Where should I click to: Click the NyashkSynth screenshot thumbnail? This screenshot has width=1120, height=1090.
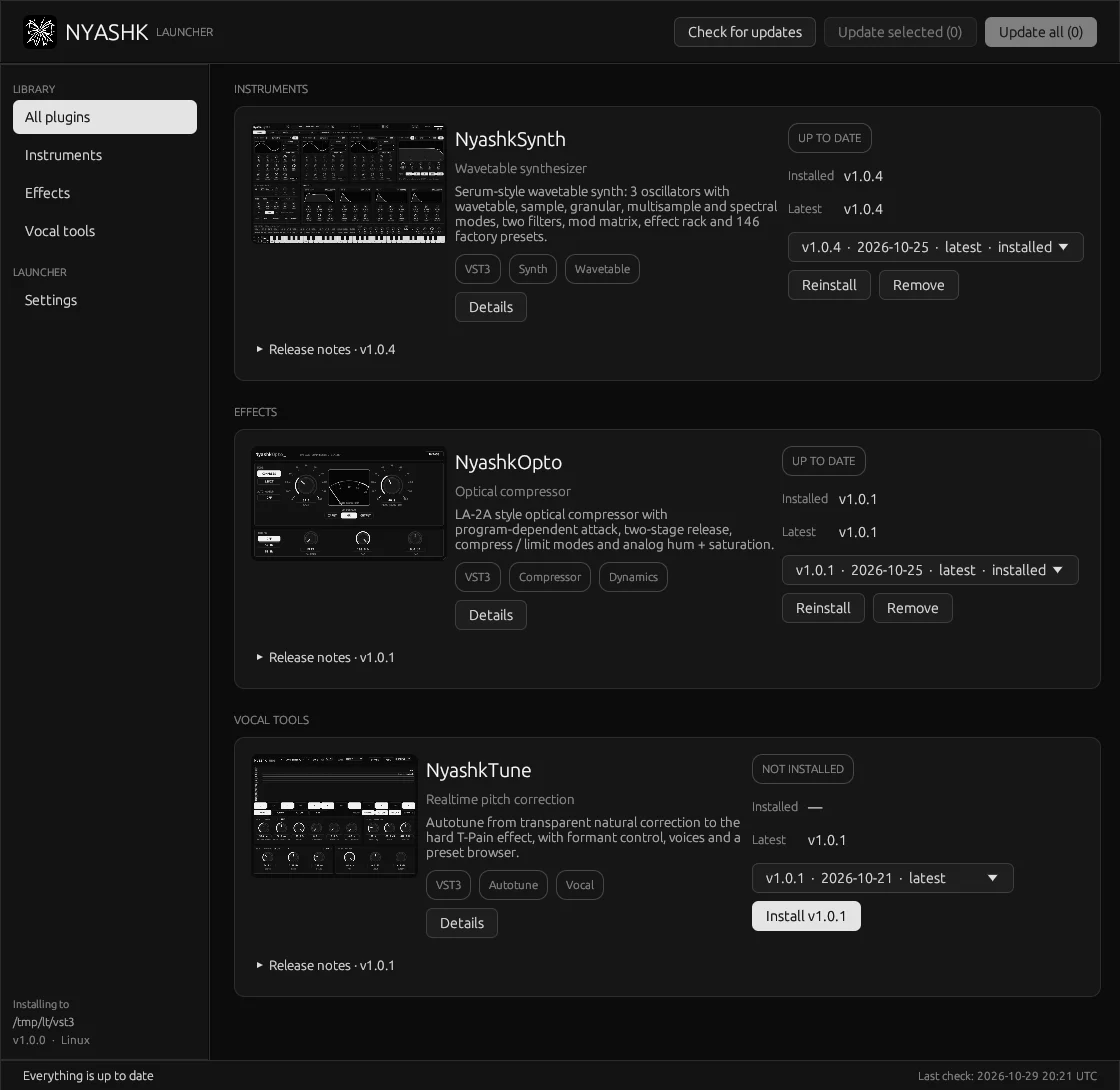tap(349, 184)
